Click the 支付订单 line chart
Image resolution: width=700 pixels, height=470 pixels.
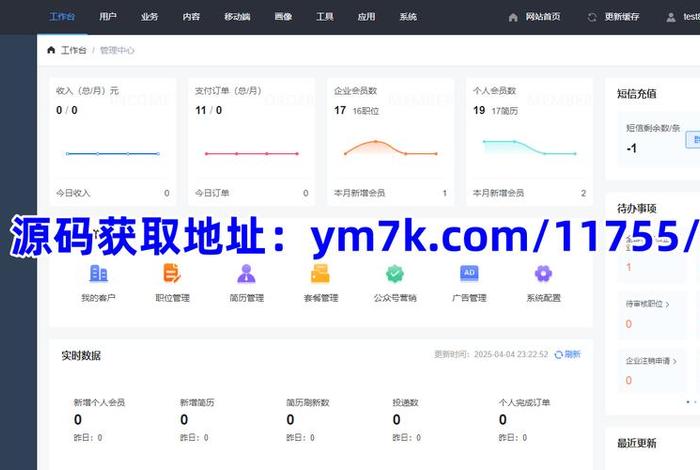click(x=251, y=154)
